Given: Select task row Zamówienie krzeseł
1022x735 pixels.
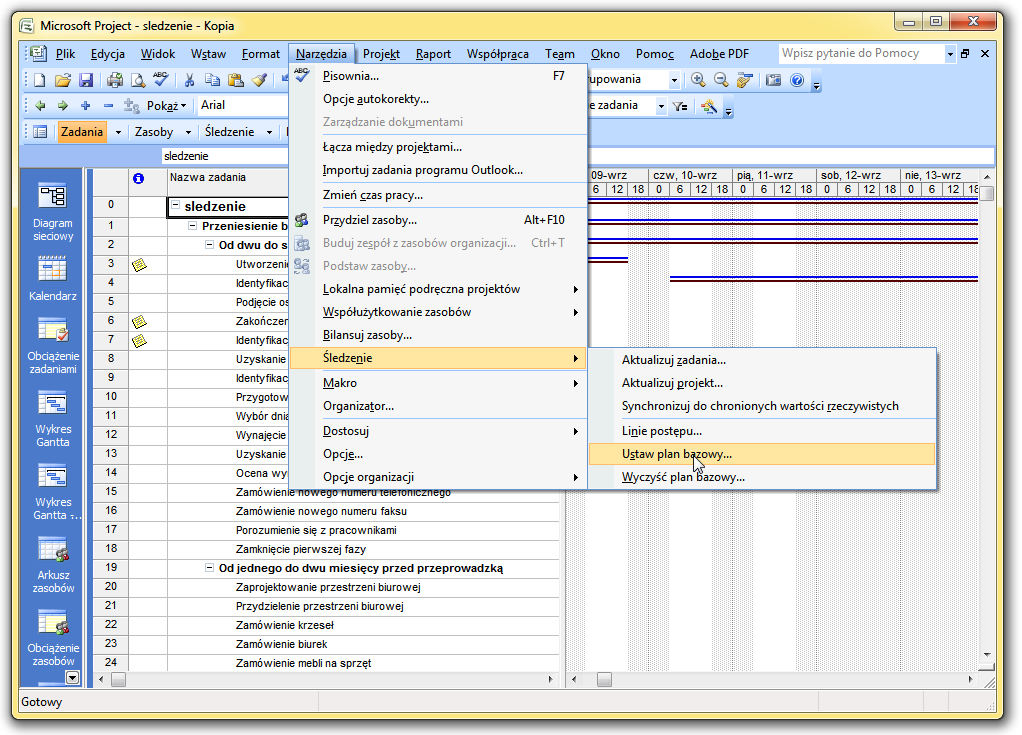Looking at the screenshot, I should point(364,625).
